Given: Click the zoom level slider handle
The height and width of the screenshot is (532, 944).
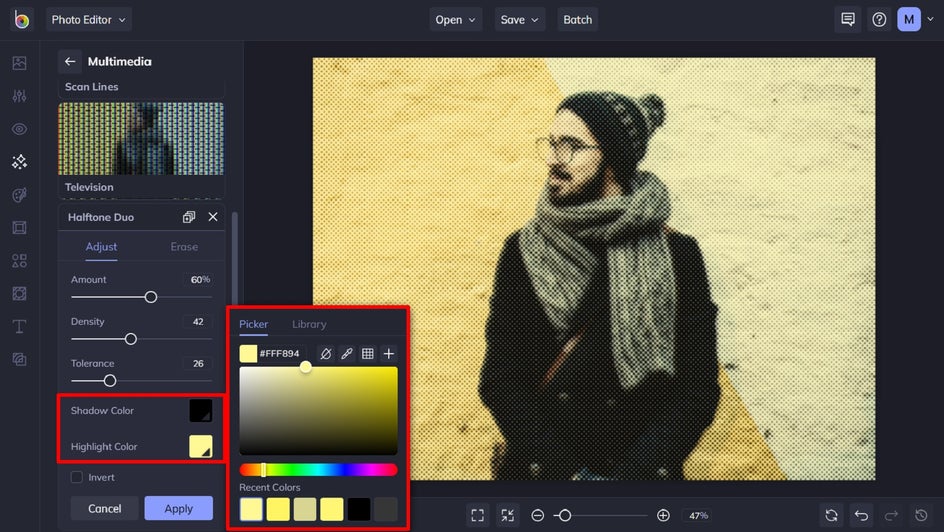Looking at the screenshot, I should pos(565,515).
